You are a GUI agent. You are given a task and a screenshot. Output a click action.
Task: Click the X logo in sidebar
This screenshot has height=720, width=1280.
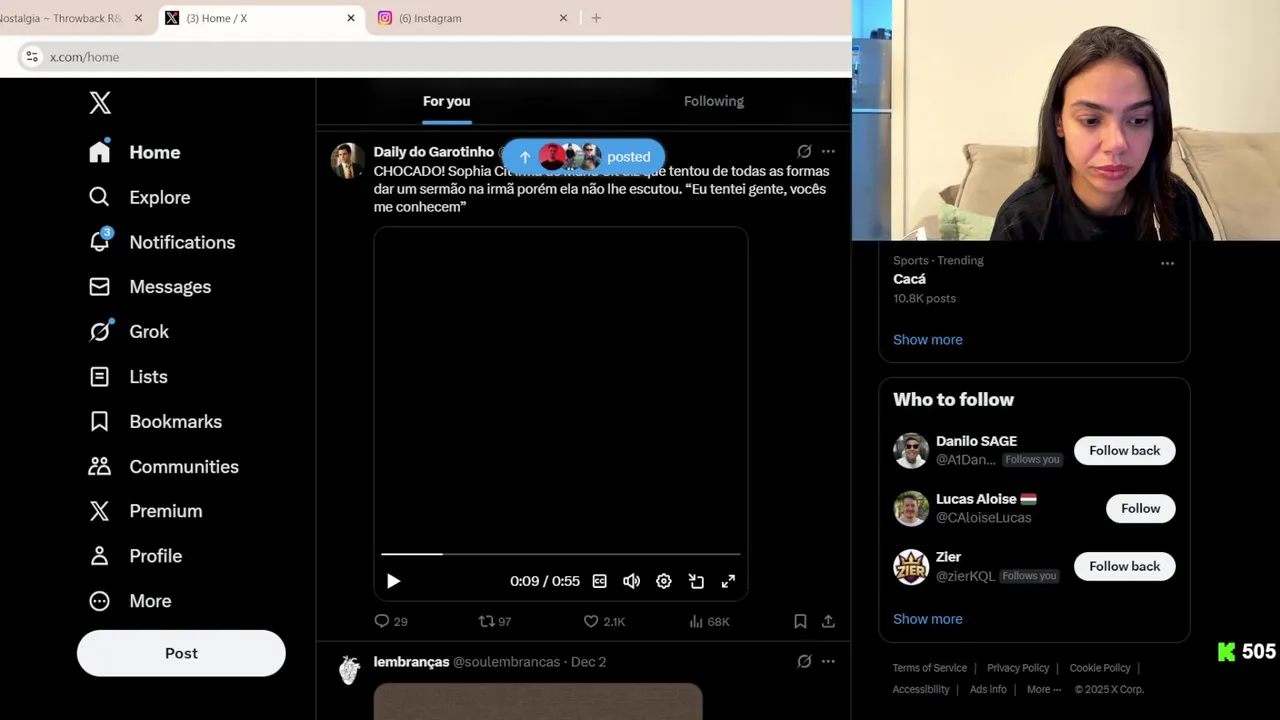pyautogui.click(x=100, y=102)
